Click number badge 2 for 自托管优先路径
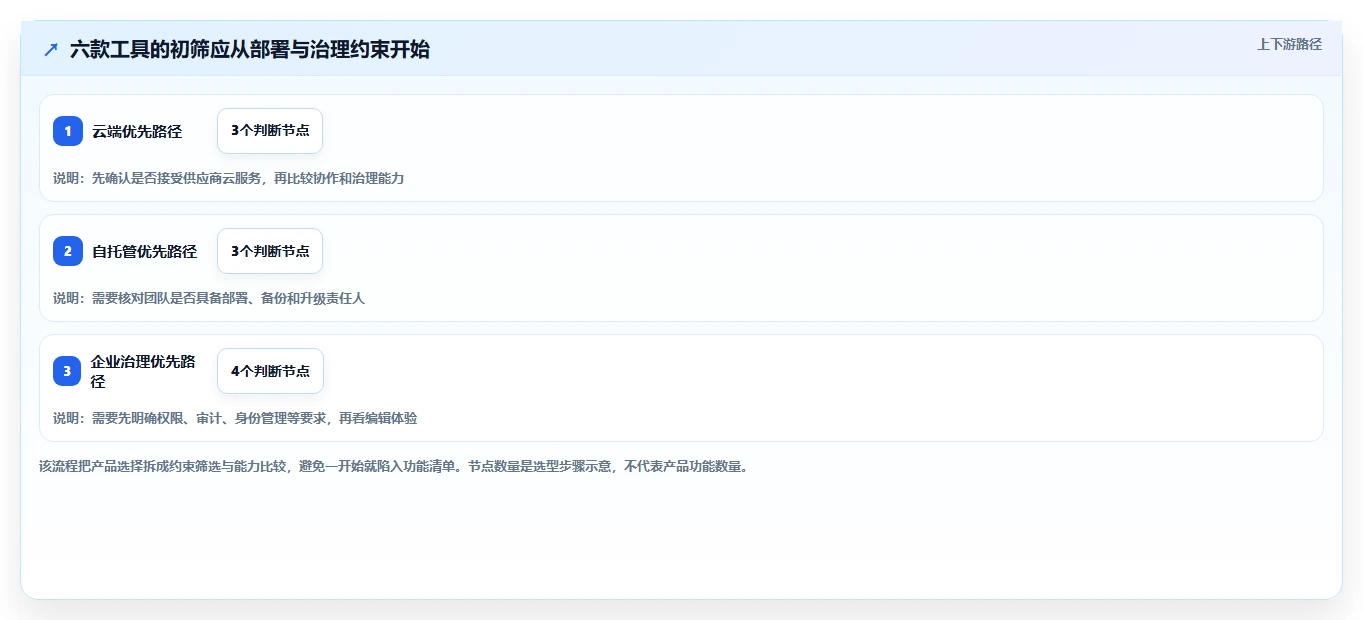The height and width of the screenshot is (620, 1363). (68, 251)
